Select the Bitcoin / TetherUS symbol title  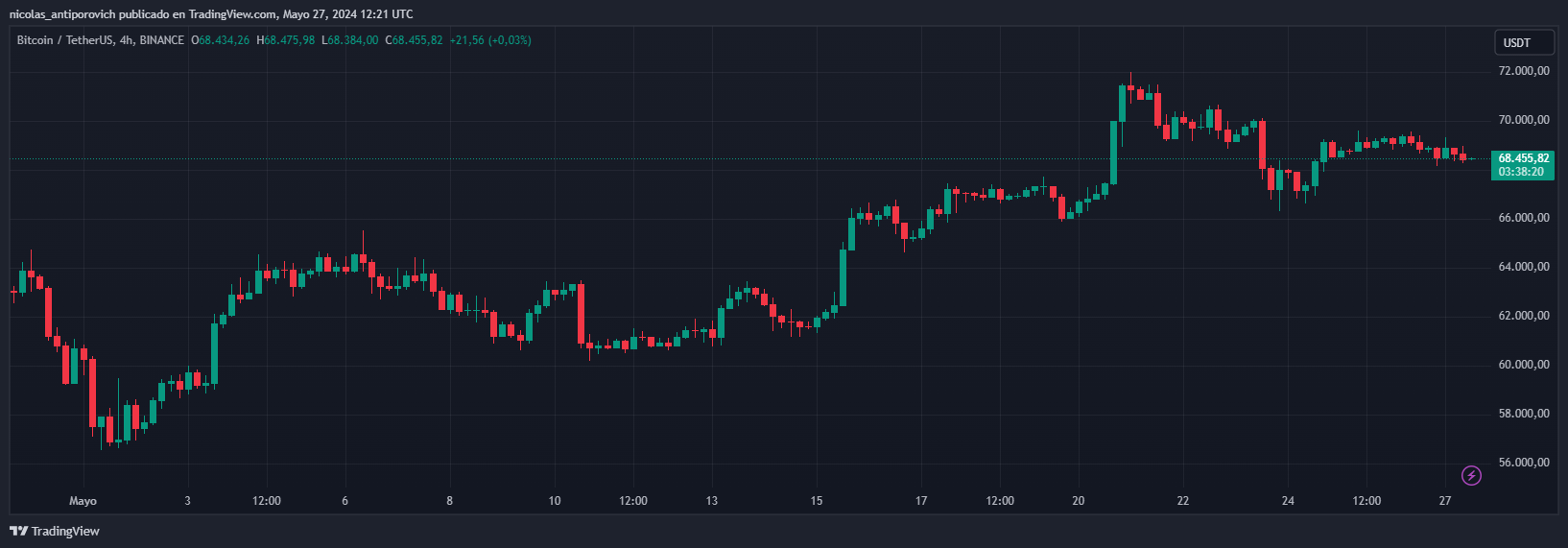pos(100,40)
